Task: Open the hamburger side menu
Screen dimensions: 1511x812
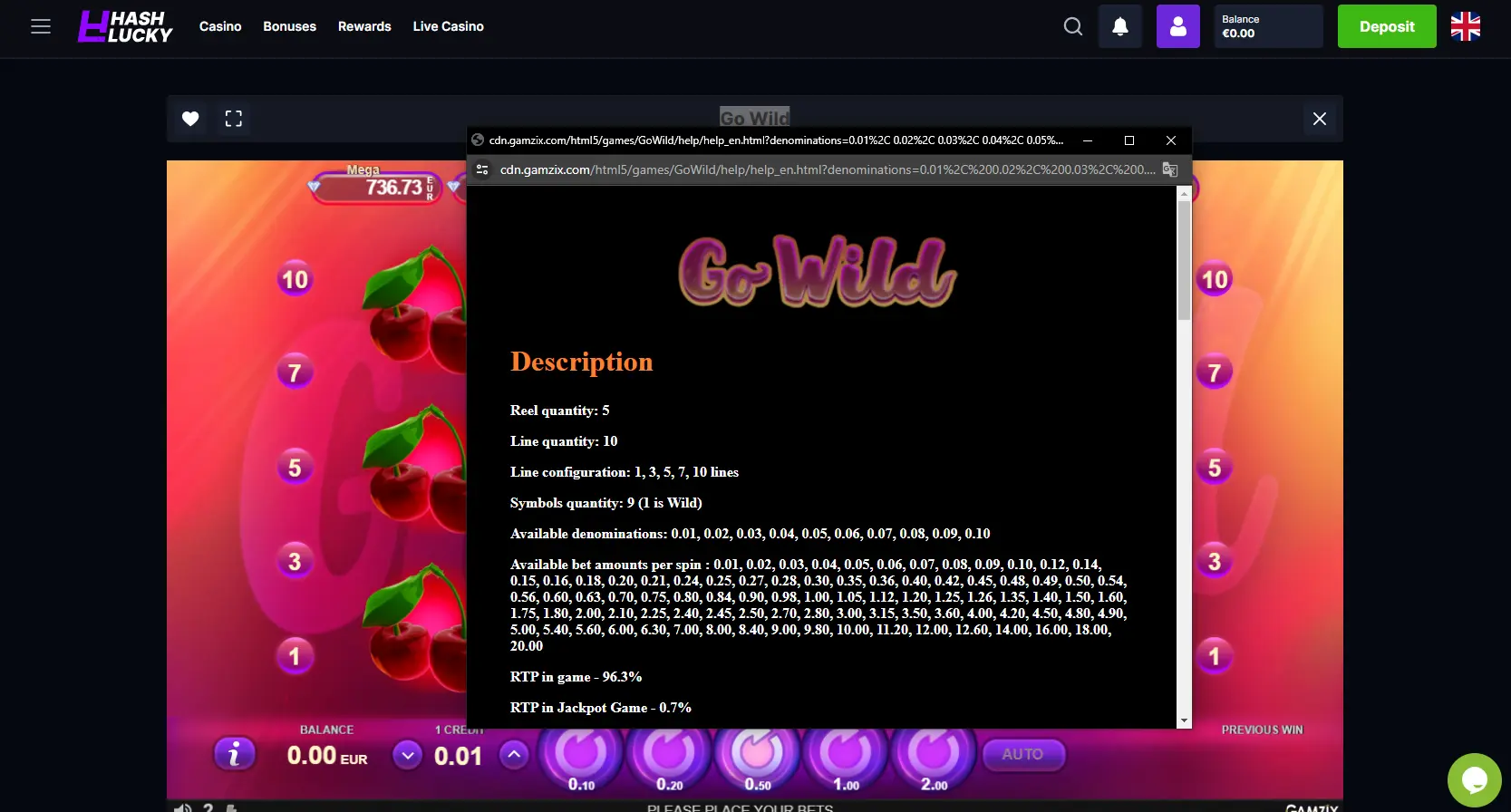Action: tap(41, 26)
